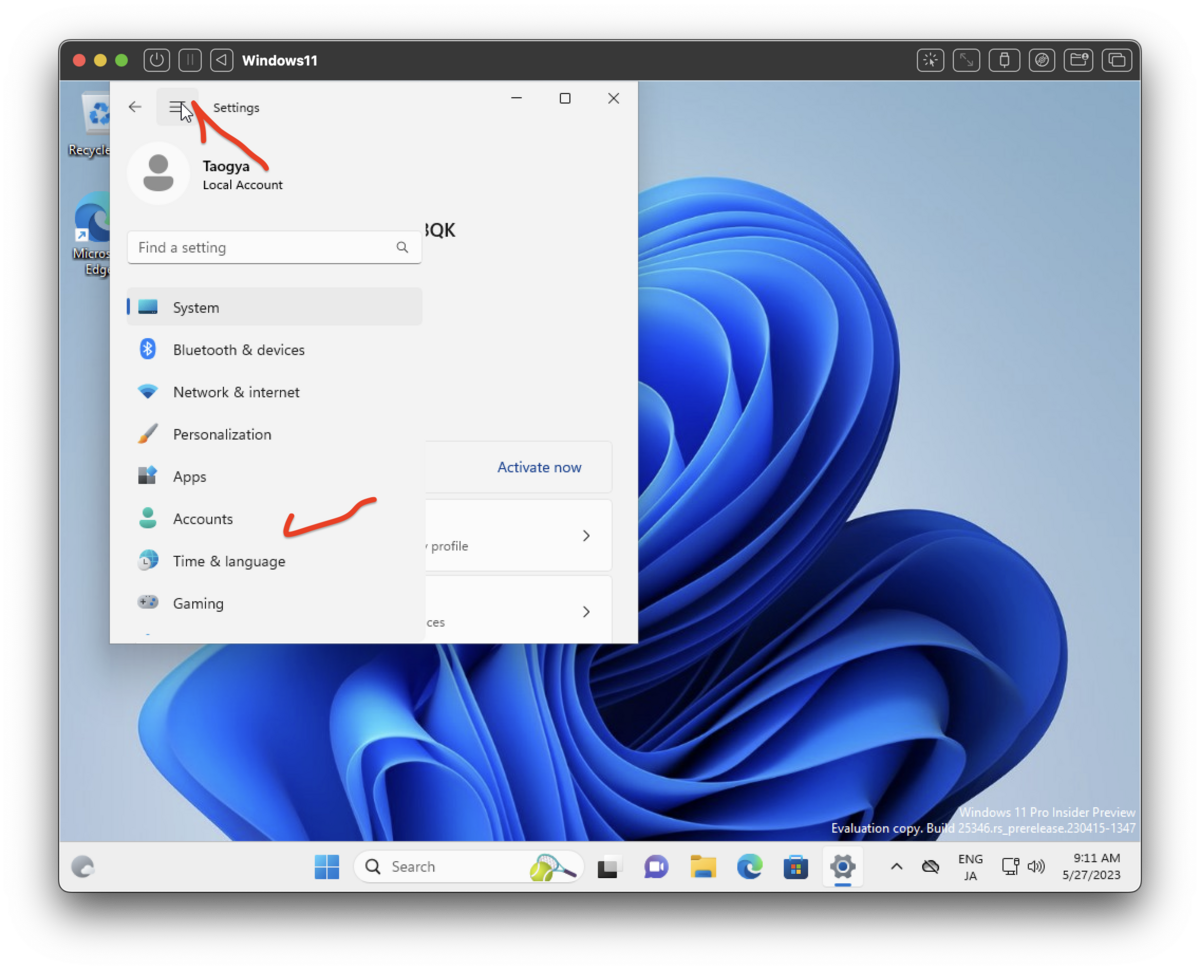Open Bluetooth & devices settings

pos(274,349)
